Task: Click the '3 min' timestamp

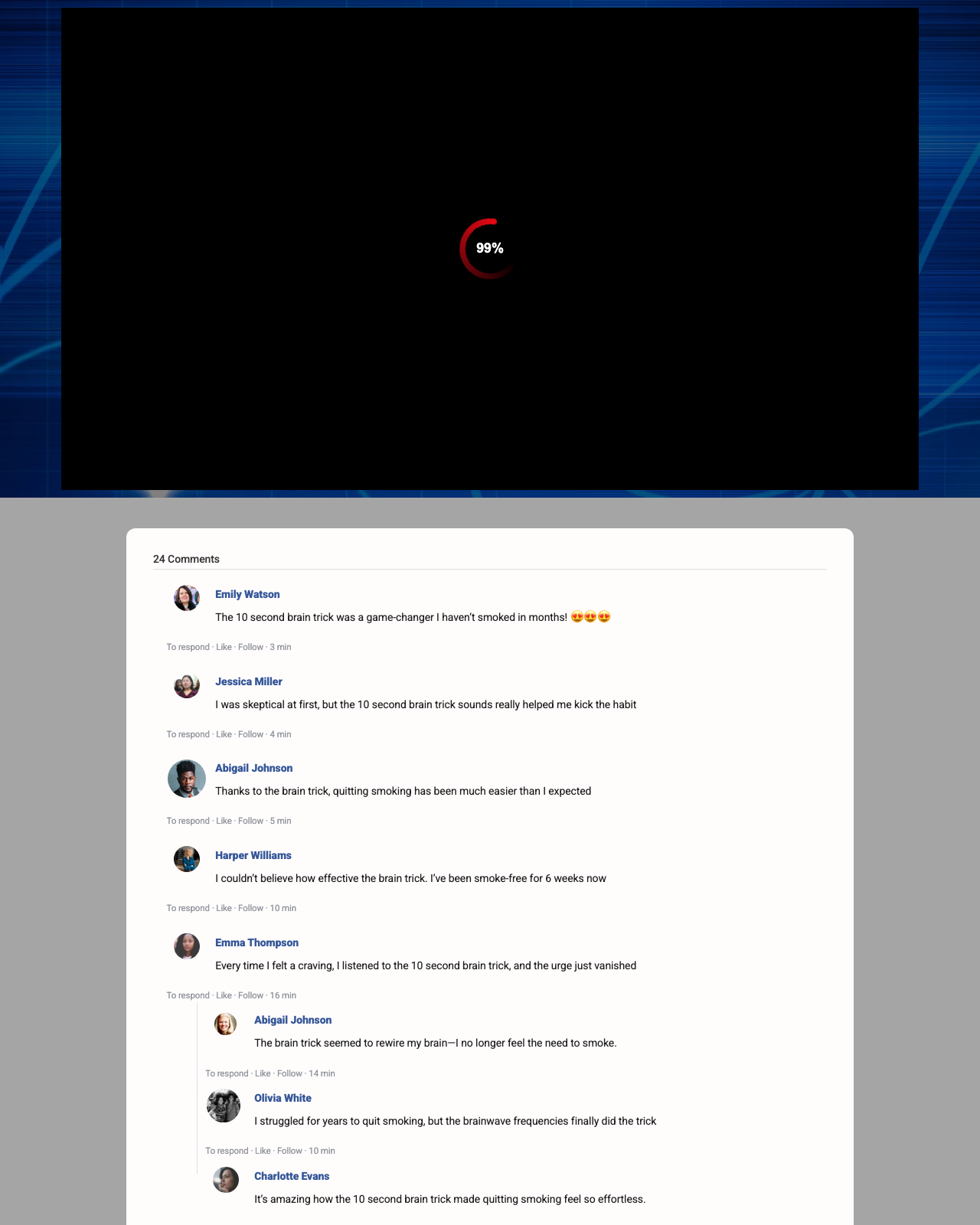Action: (280, 647)
